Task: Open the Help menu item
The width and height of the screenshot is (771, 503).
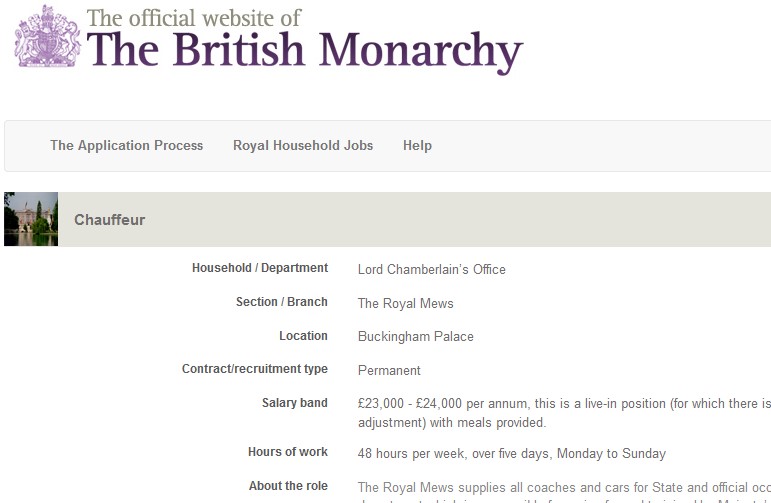Action: pyautogui.click(x=417, y=146)
